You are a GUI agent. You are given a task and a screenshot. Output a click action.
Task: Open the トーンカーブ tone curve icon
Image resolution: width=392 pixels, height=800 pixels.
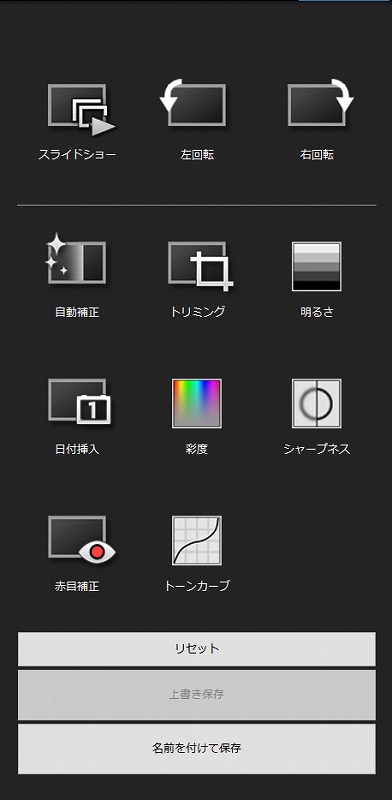197,540
